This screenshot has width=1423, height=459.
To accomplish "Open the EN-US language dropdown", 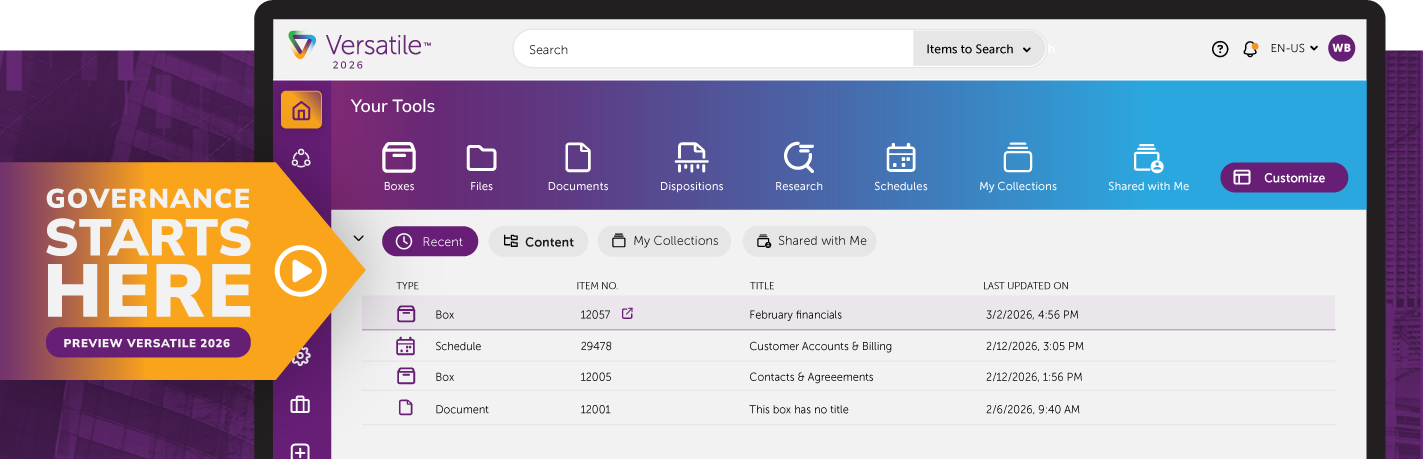I will click(1294, 48).
